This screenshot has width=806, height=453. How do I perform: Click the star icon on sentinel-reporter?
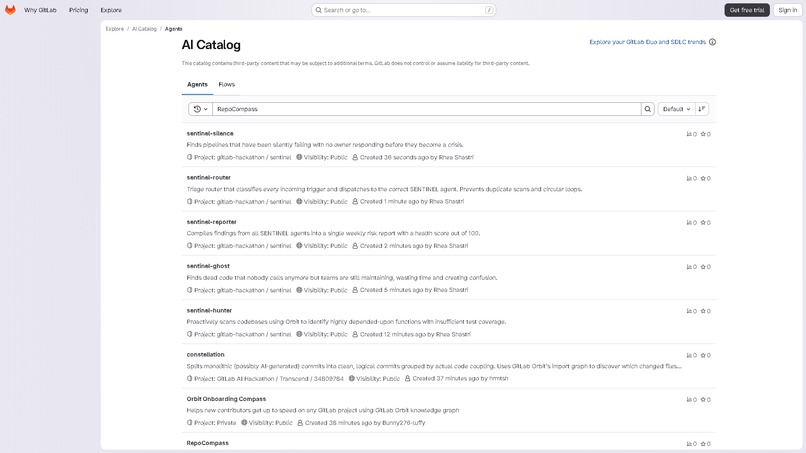703,223
